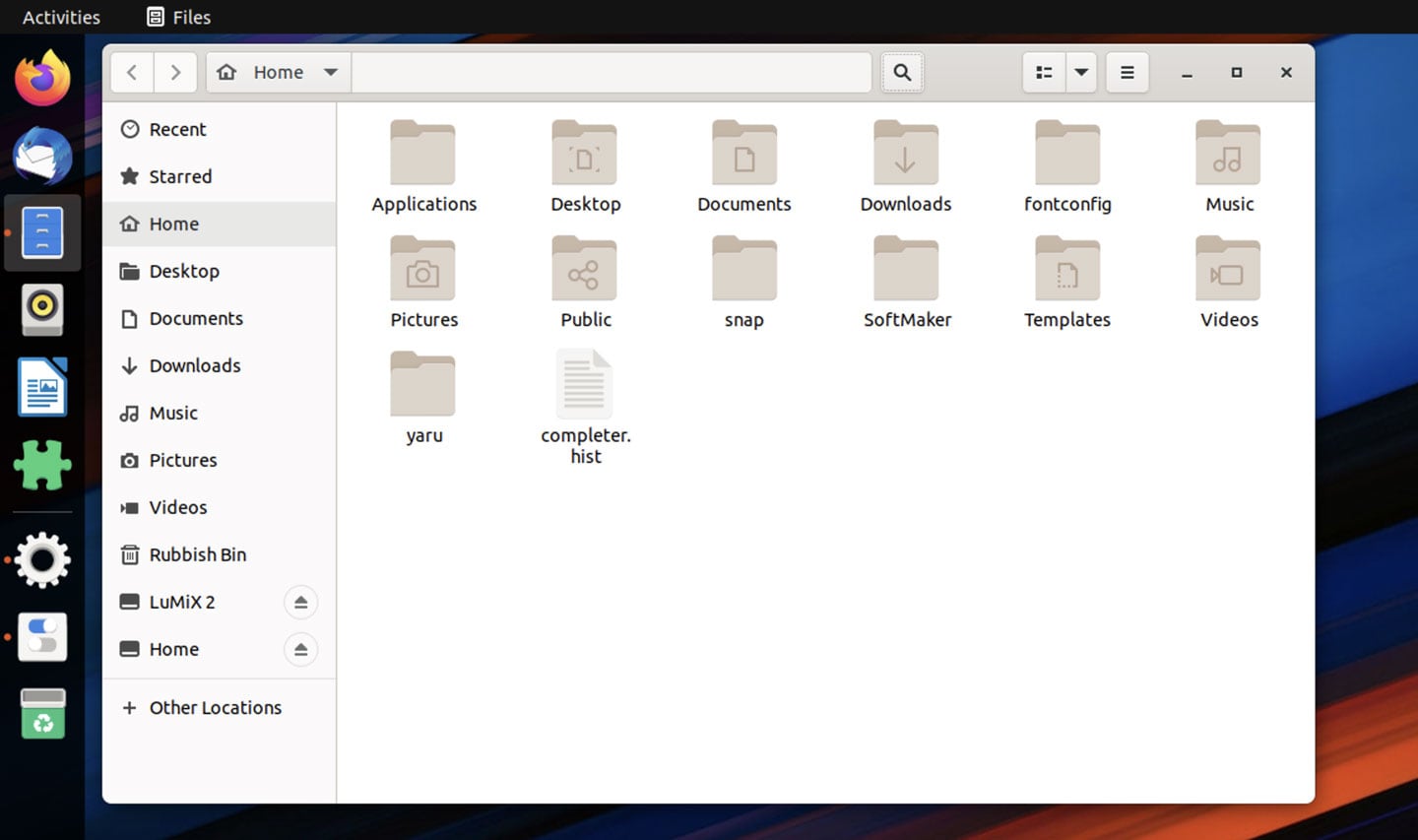Select the Documents folder icon
Viewport: 1418px width, 840px height.
pos(744,153)
